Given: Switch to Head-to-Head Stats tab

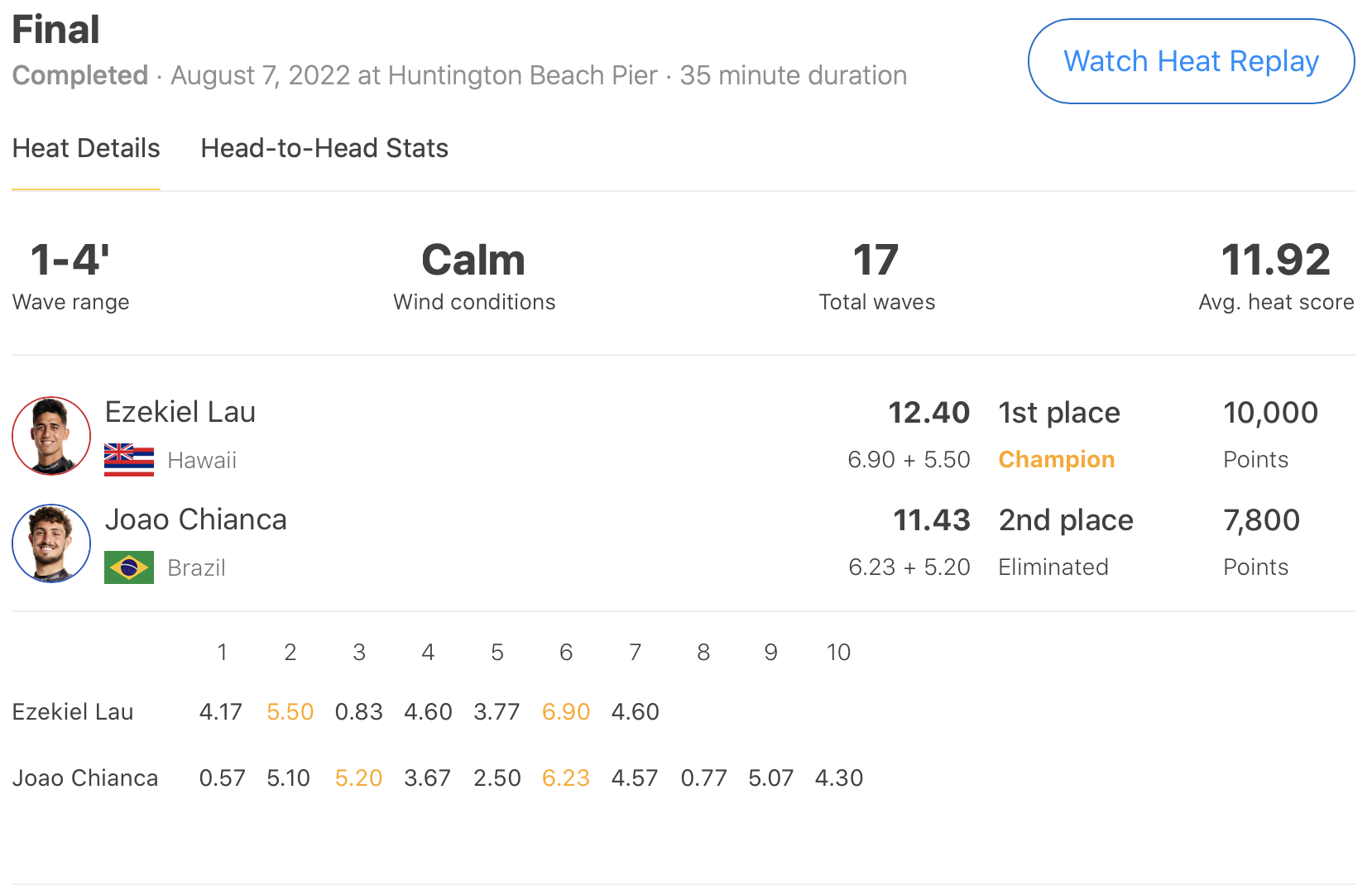Looking at the screenshot, I should [324, 148].
